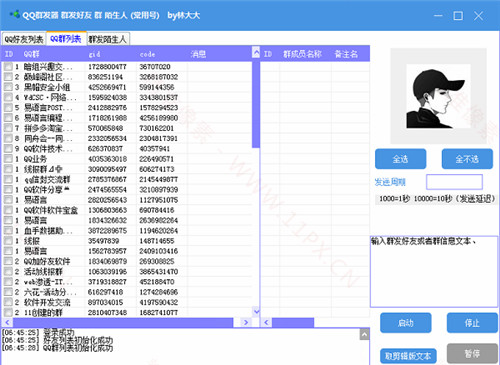This screenshot has height=365, width=500.
Task: Click the log panel scroll-up arrow
Action: click(364, 334)
